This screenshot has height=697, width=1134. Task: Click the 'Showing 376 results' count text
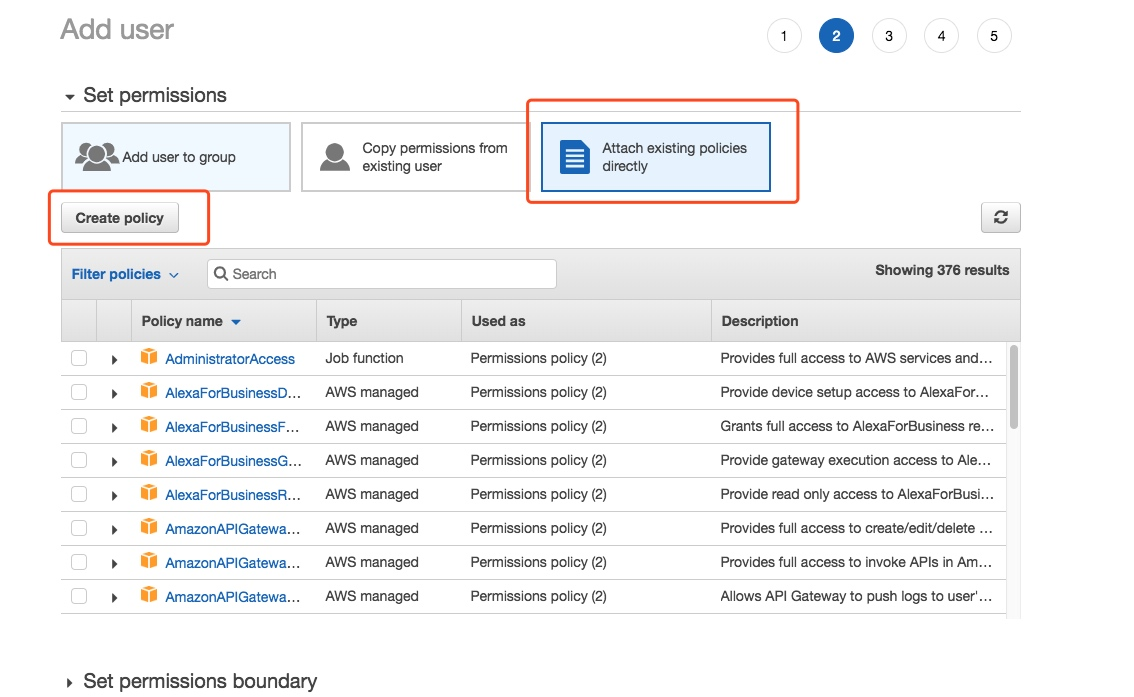click(x=942, y=270)
